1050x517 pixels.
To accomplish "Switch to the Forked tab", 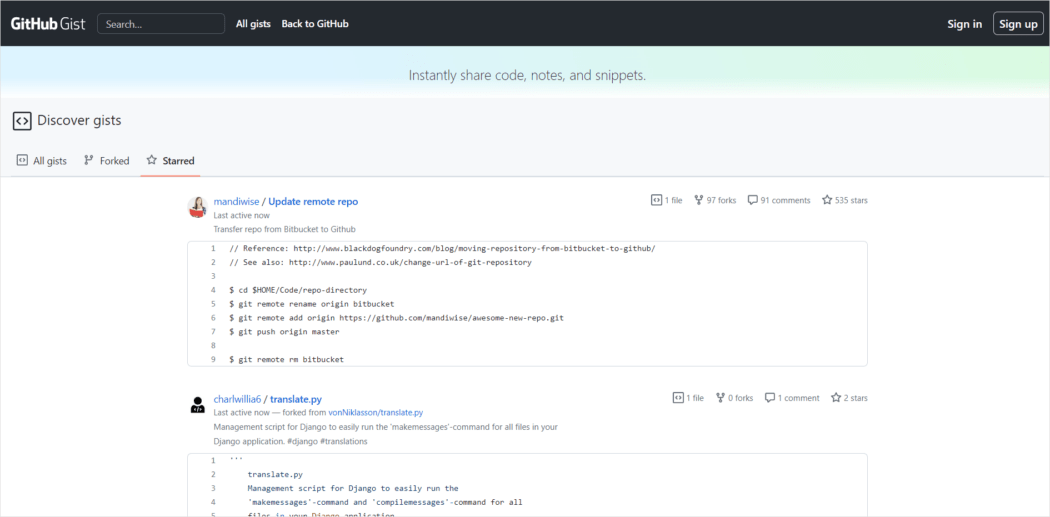I will point(106,161).
